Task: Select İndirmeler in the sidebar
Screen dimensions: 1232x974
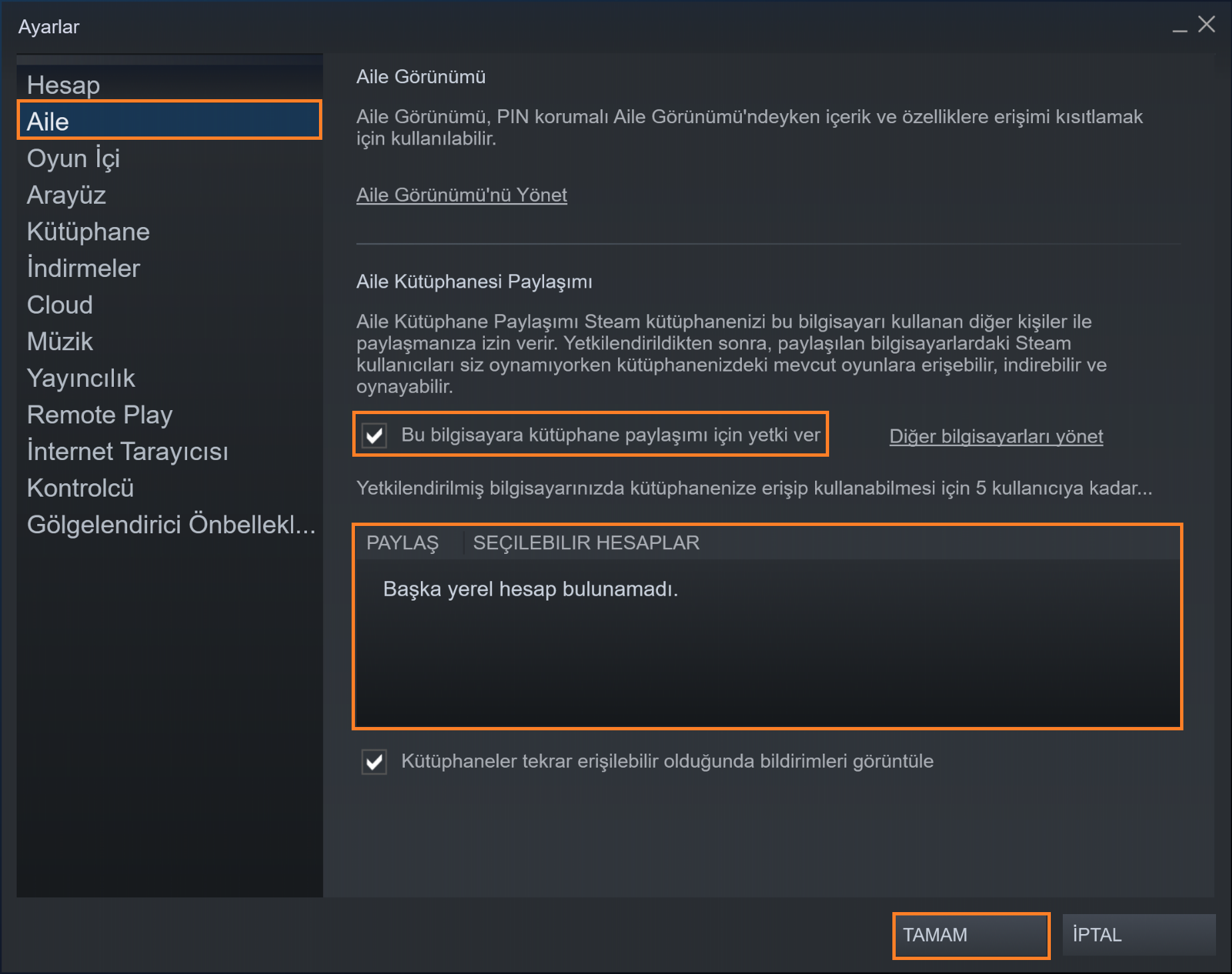Action: pos(83,268)
